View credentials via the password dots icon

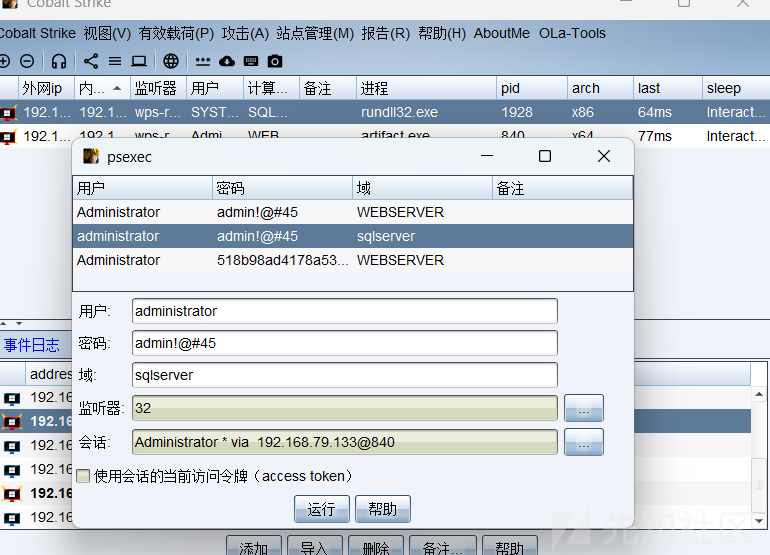coord(203,61)
